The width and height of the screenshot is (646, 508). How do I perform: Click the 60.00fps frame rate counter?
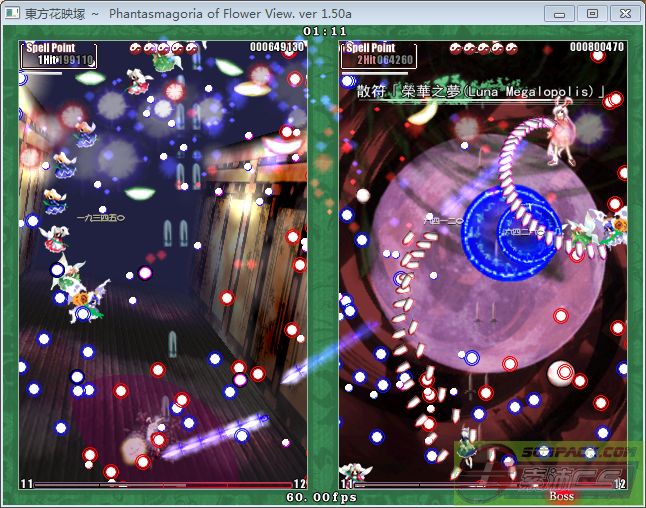(x=322, y=497)
